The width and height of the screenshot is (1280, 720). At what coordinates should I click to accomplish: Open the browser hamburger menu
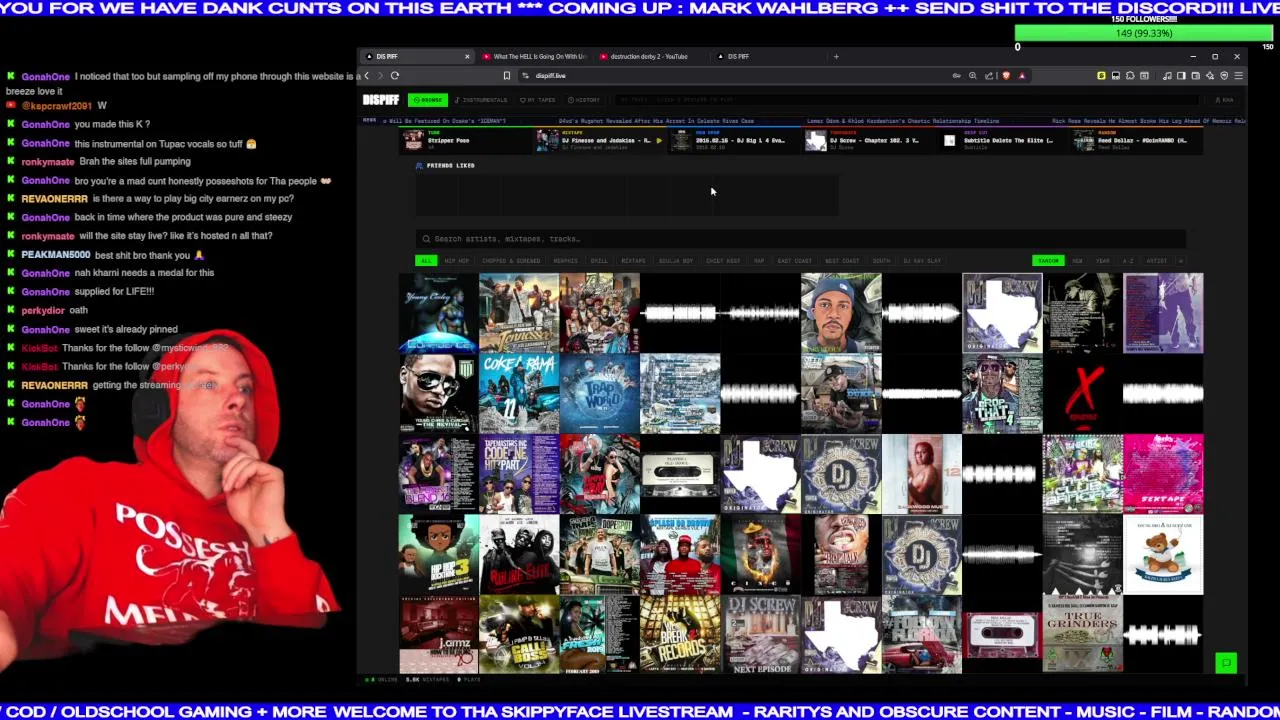(x=1238, y=76)
